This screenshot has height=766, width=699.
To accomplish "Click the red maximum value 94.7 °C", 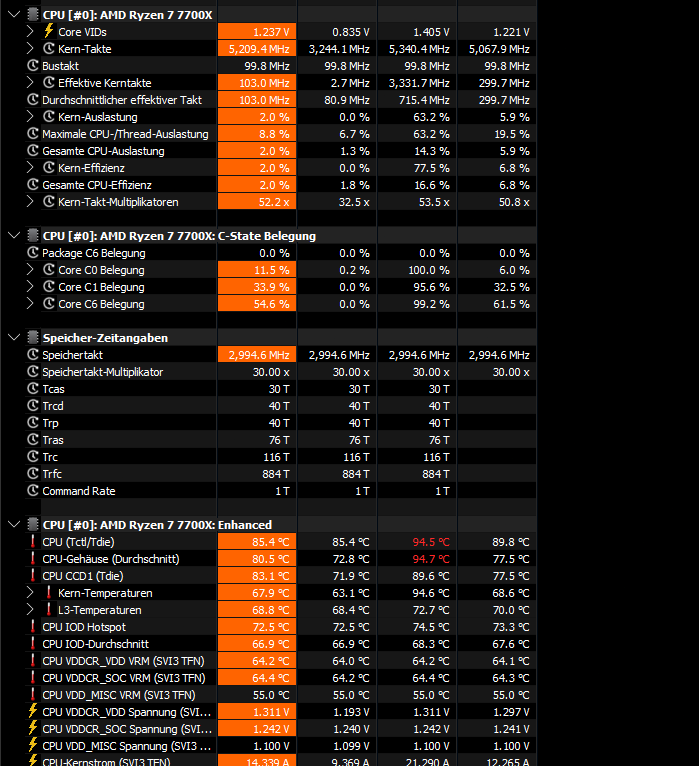I will pyautogui.click(x=430, y=559).
